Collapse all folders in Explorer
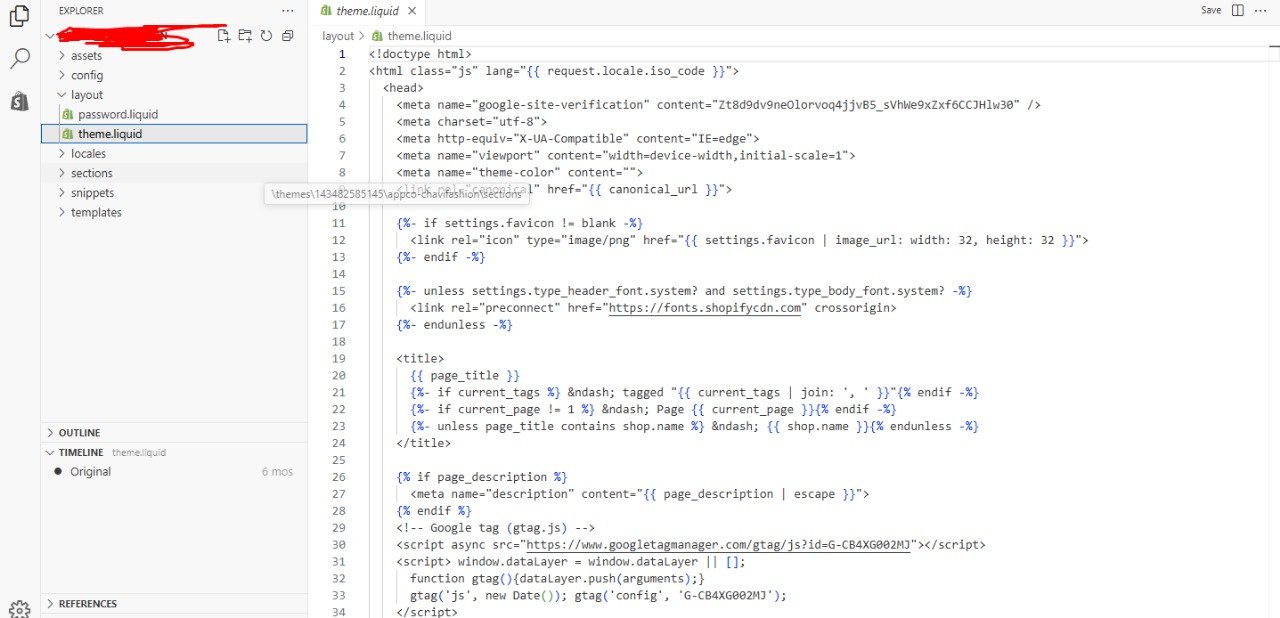This screenshot has height=618, width=1280. tap(287, 36)
